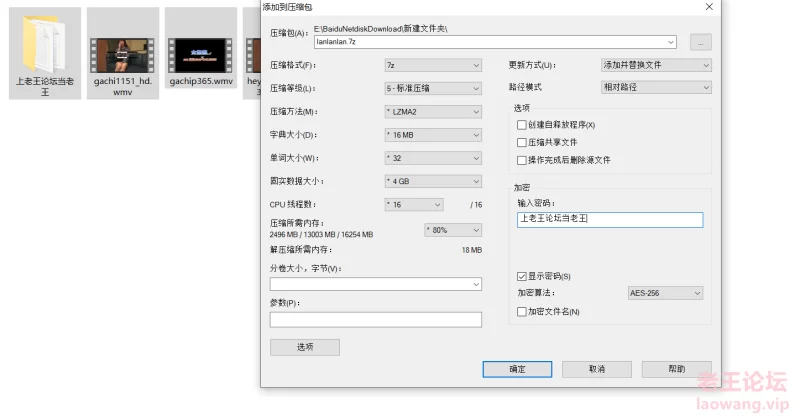Toggle the 压缩共享文件 checkbox
Image resolution: width=800 pixels, height=418 pixels.
[521, 142]
